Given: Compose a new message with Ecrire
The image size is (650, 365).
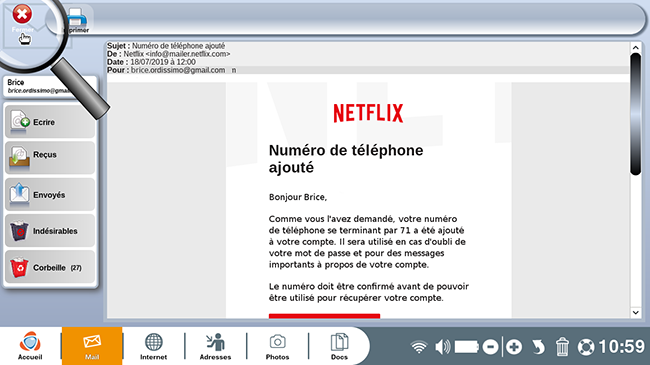Looking at the screenshot, I should tap(50, 122).
